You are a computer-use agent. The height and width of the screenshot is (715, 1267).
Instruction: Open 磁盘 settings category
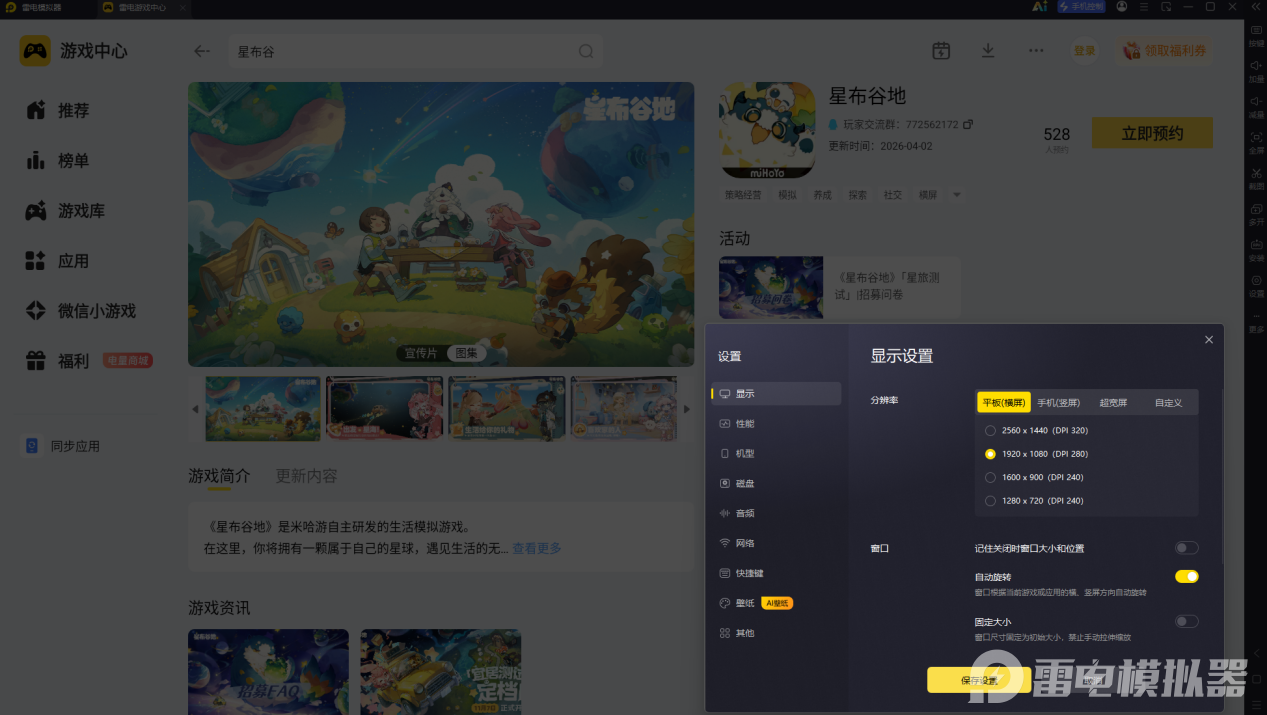pyautogui.click(x=776, y=484)
